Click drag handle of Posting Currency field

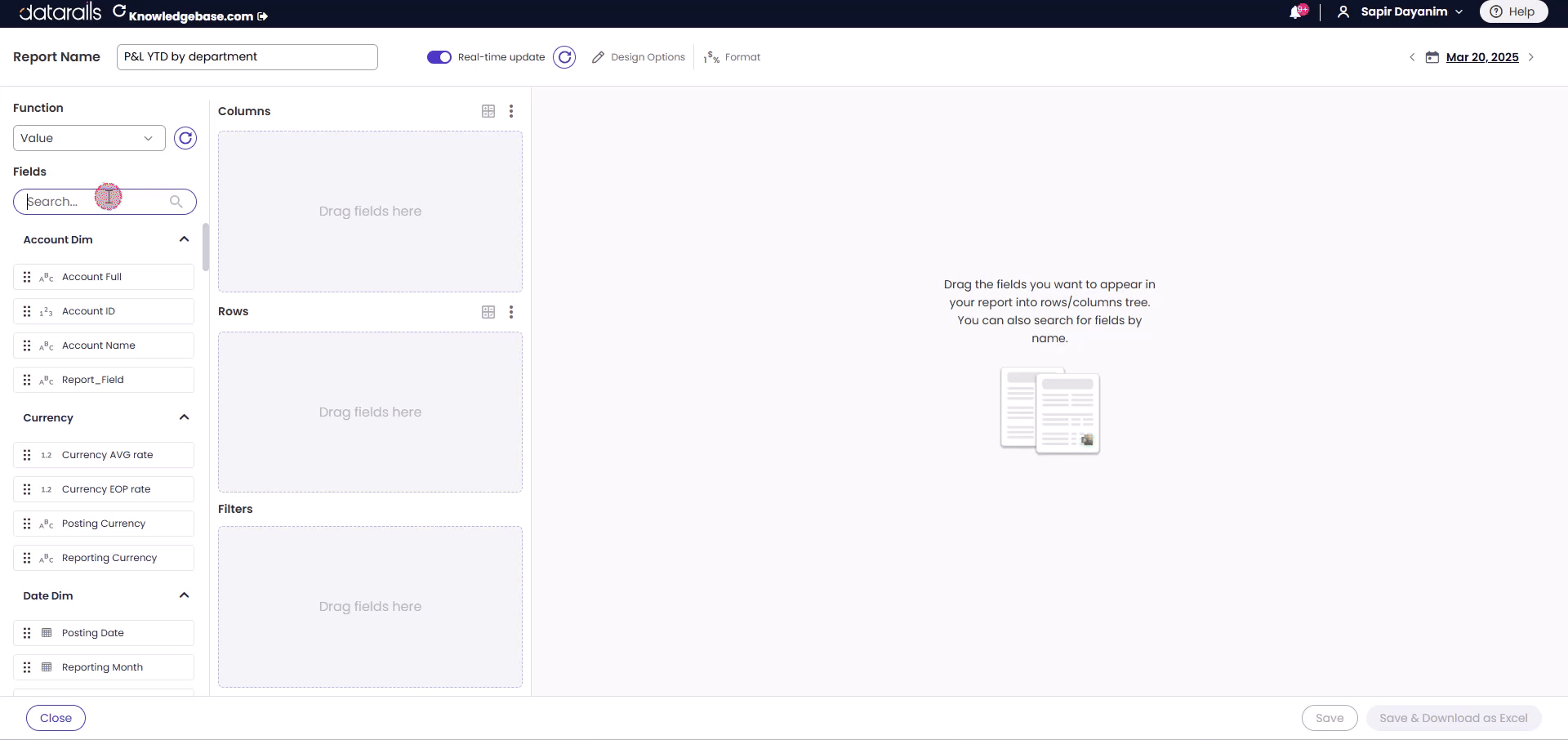click(27, 524)
